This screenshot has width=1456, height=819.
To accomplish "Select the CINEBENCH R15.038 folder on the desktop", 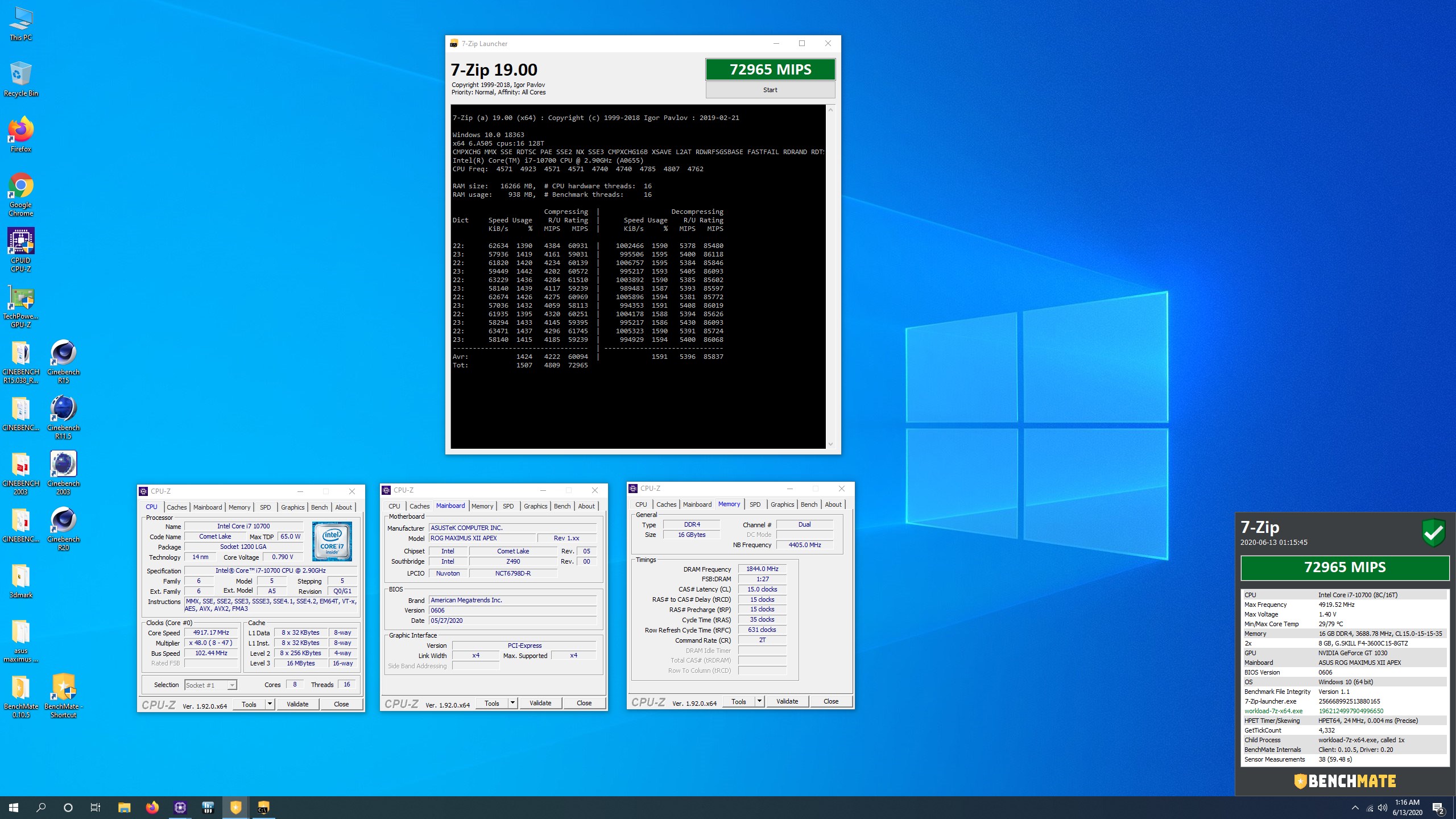I will 21,362.
